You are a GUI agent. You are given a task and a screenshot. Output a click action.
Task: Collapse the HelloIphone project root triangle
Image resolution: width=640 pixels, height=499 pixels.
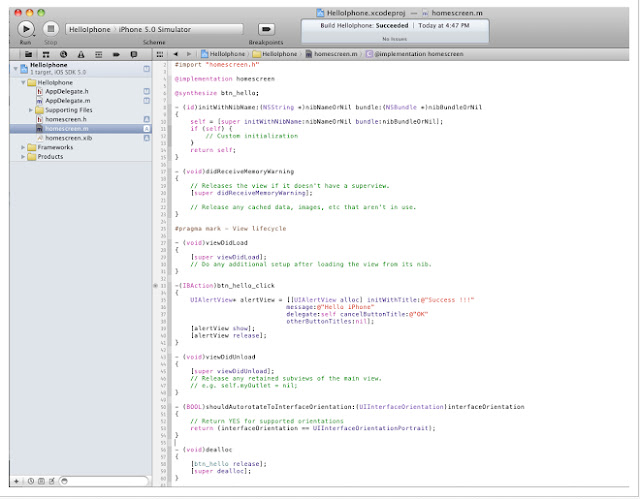click(16, 68)
